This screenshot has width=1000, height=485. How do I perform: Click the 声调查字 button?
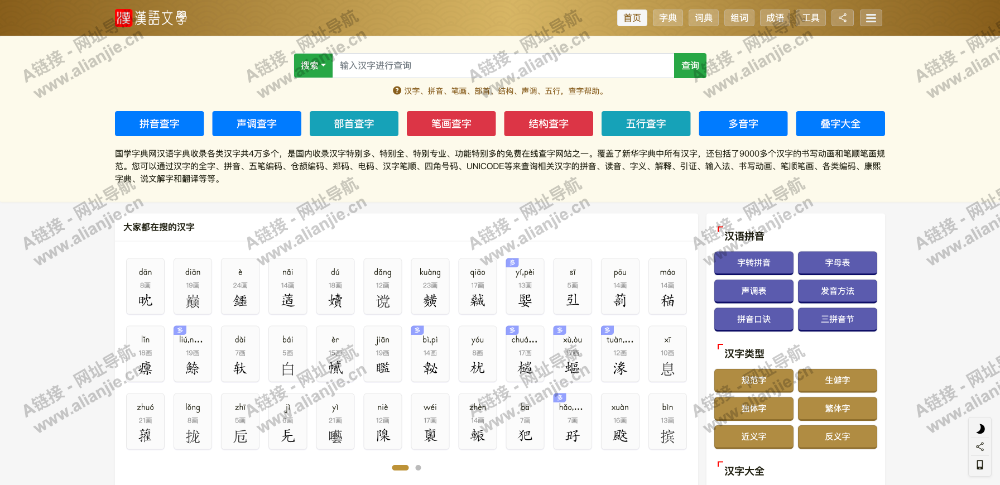(x=256, y=124)
